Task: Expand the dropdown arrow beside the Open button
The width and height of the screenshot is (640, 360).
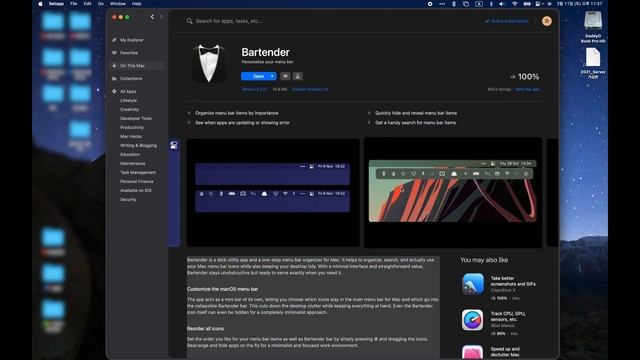Action: [x=273, y=76]
